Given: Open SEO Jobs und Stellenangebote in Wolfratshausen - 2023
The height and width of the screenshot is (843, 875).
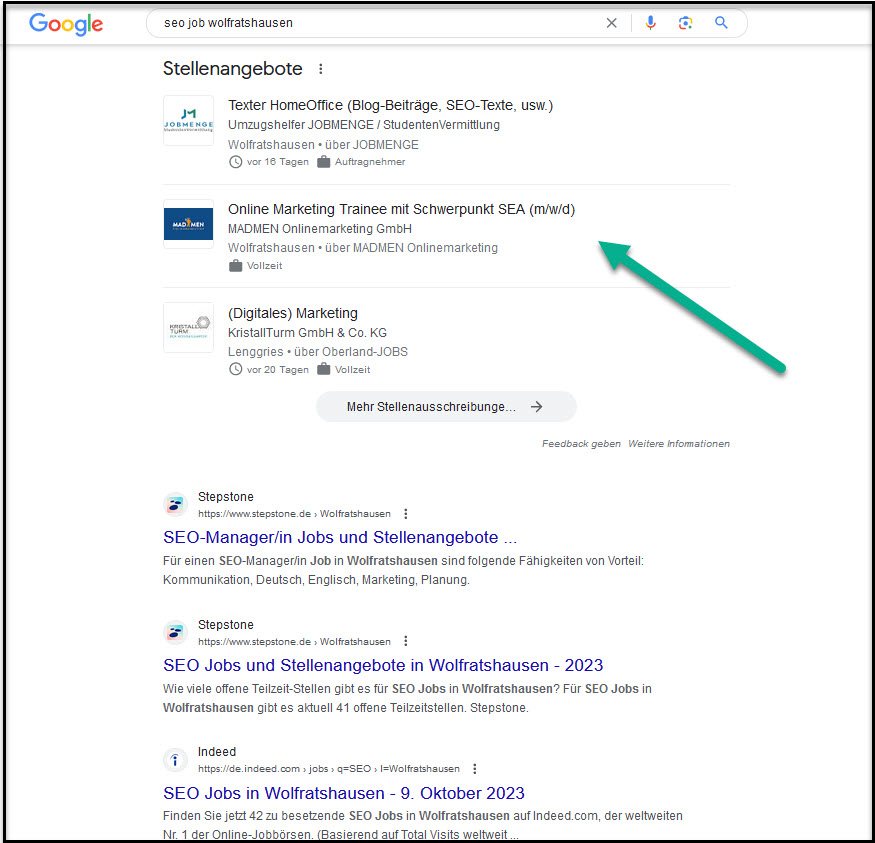Looking at the screenshot, I should [x=383, y=665].
